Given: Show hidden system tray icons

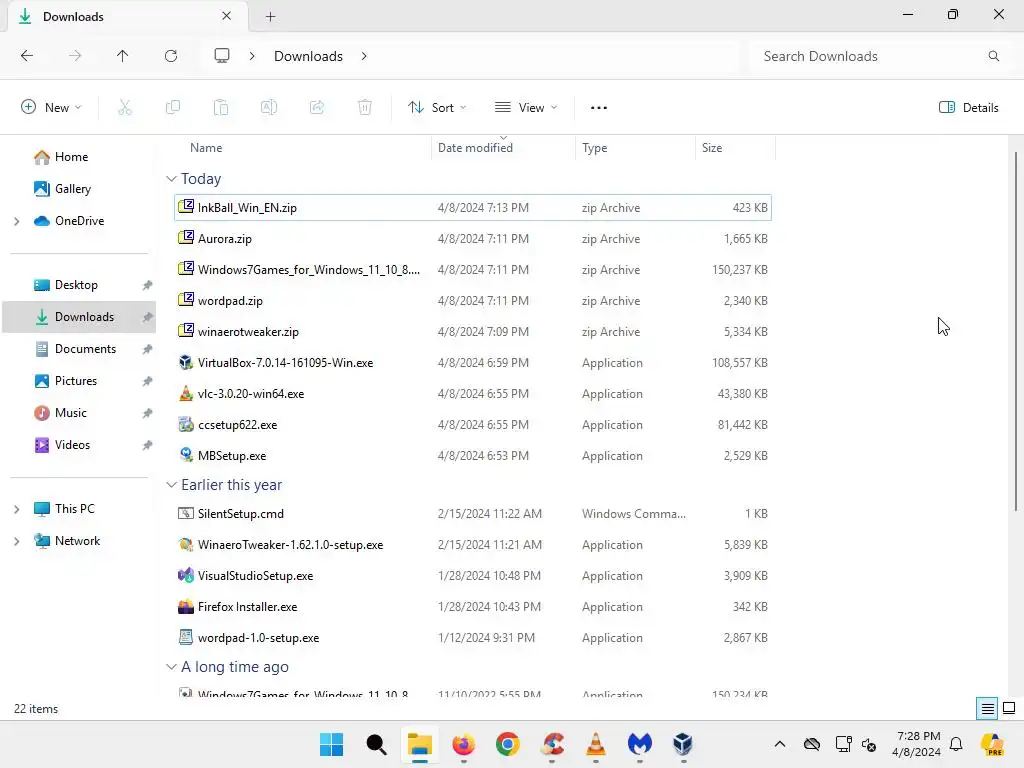Looking at the screenshot, I should [x=780, y=744].
